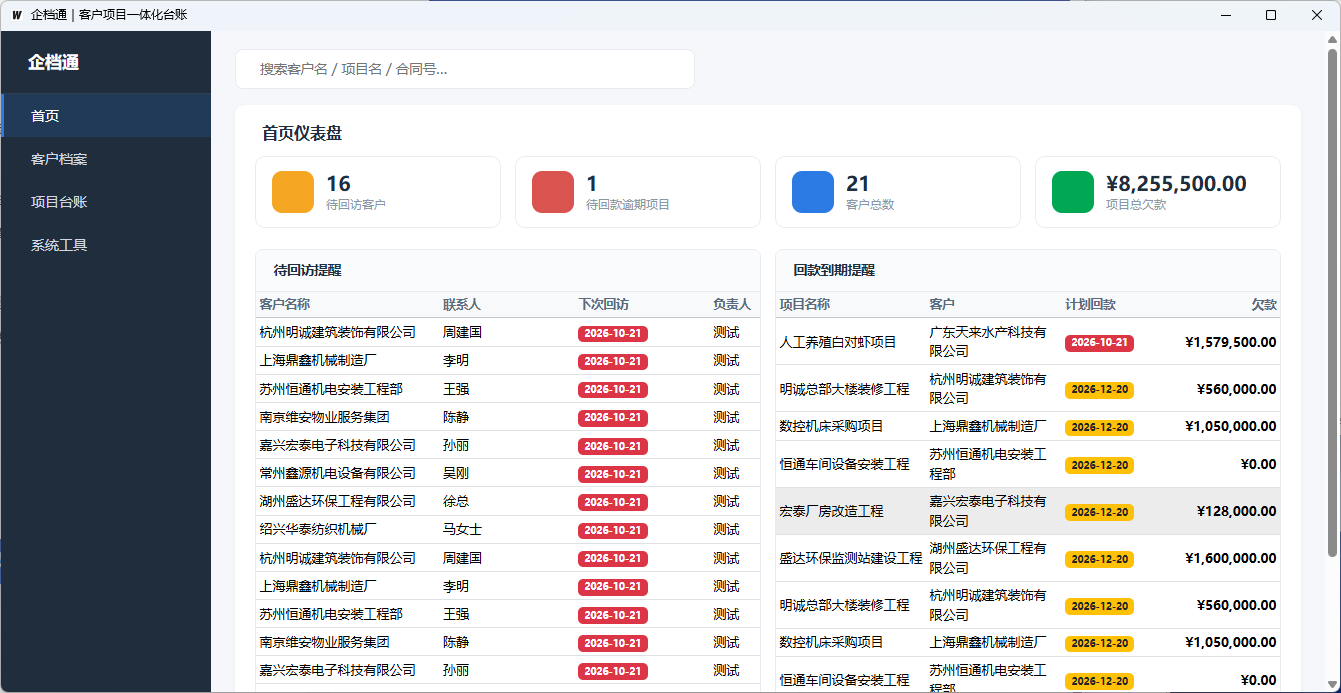The width and height of the screenshot is (1341, 693).
Task: Click the 回款到期提醒 panel title
Action: 834,270
